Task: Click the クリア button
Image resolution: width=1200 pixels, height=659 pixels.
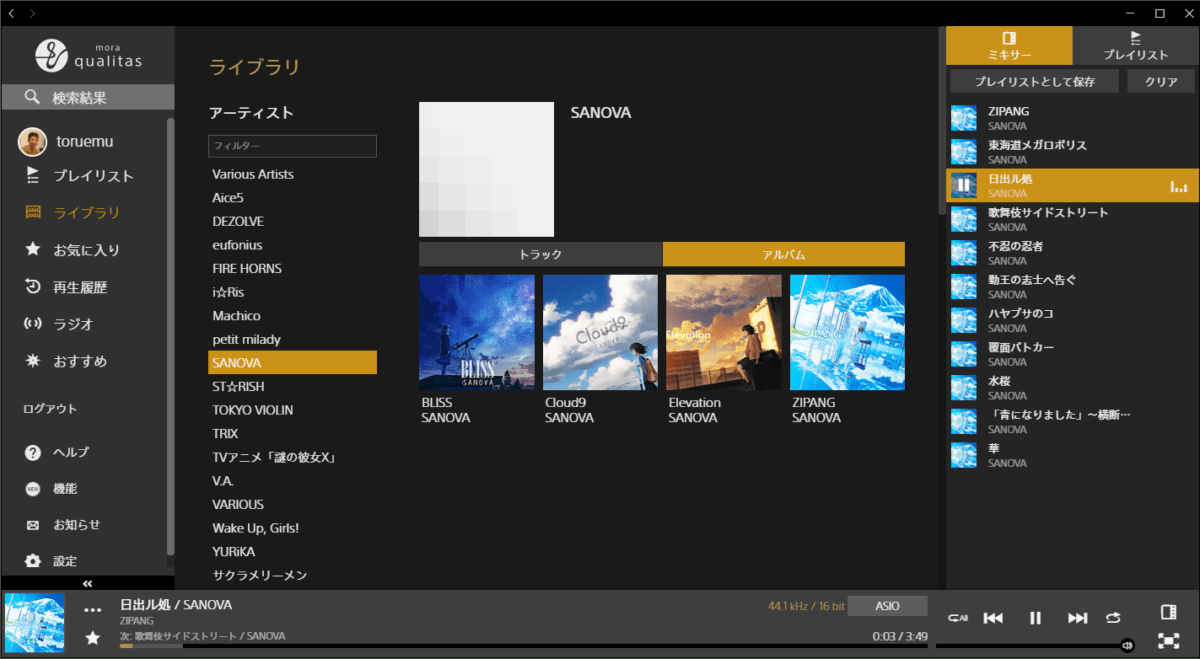Action: tap(1161, 81)
